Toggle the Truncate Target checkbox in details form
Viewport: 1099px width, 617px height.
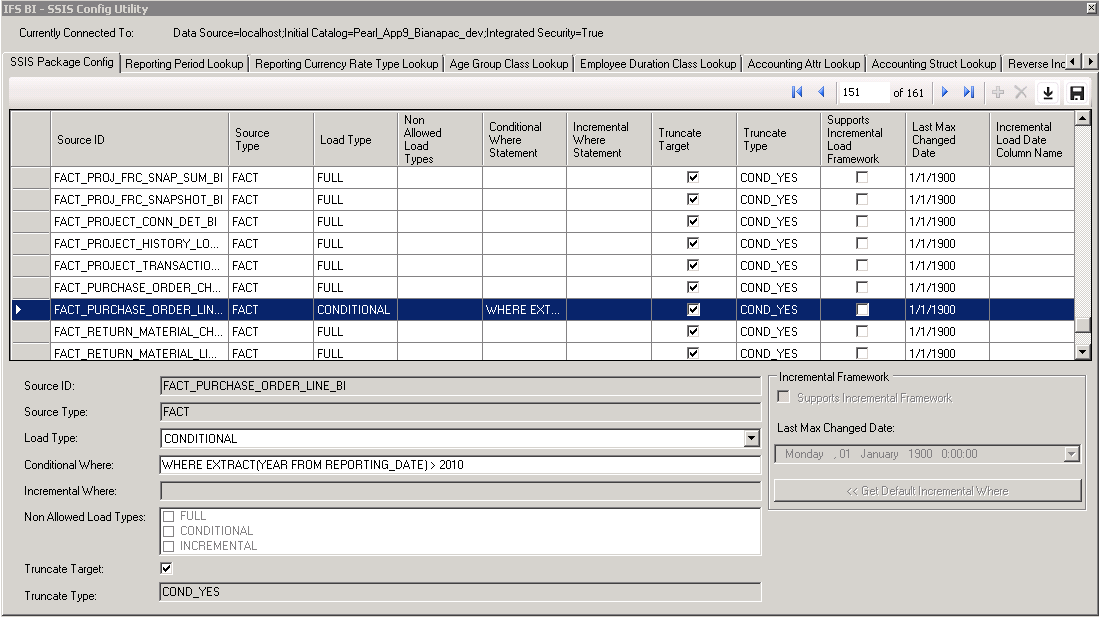coord(167,568)
